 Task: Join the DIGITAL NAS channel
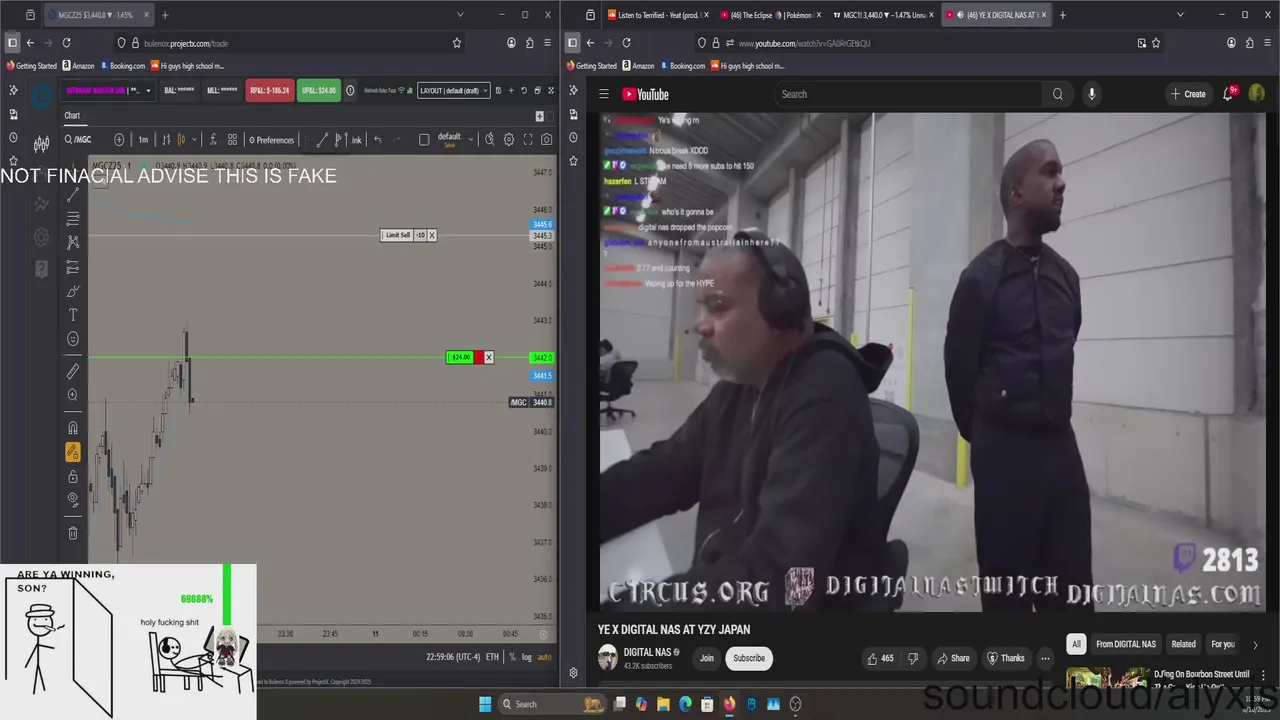click(707, 658)
